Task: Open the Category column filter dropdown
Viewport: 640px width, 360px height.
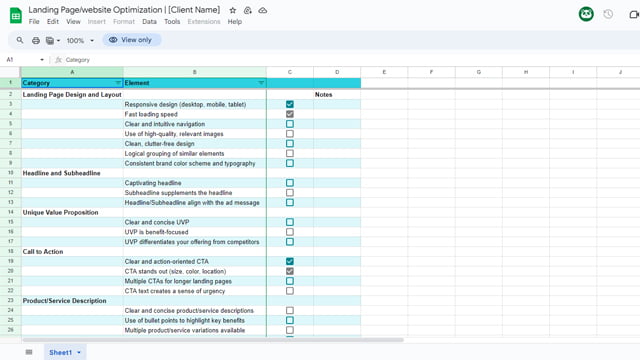Action: coord(118,83)
